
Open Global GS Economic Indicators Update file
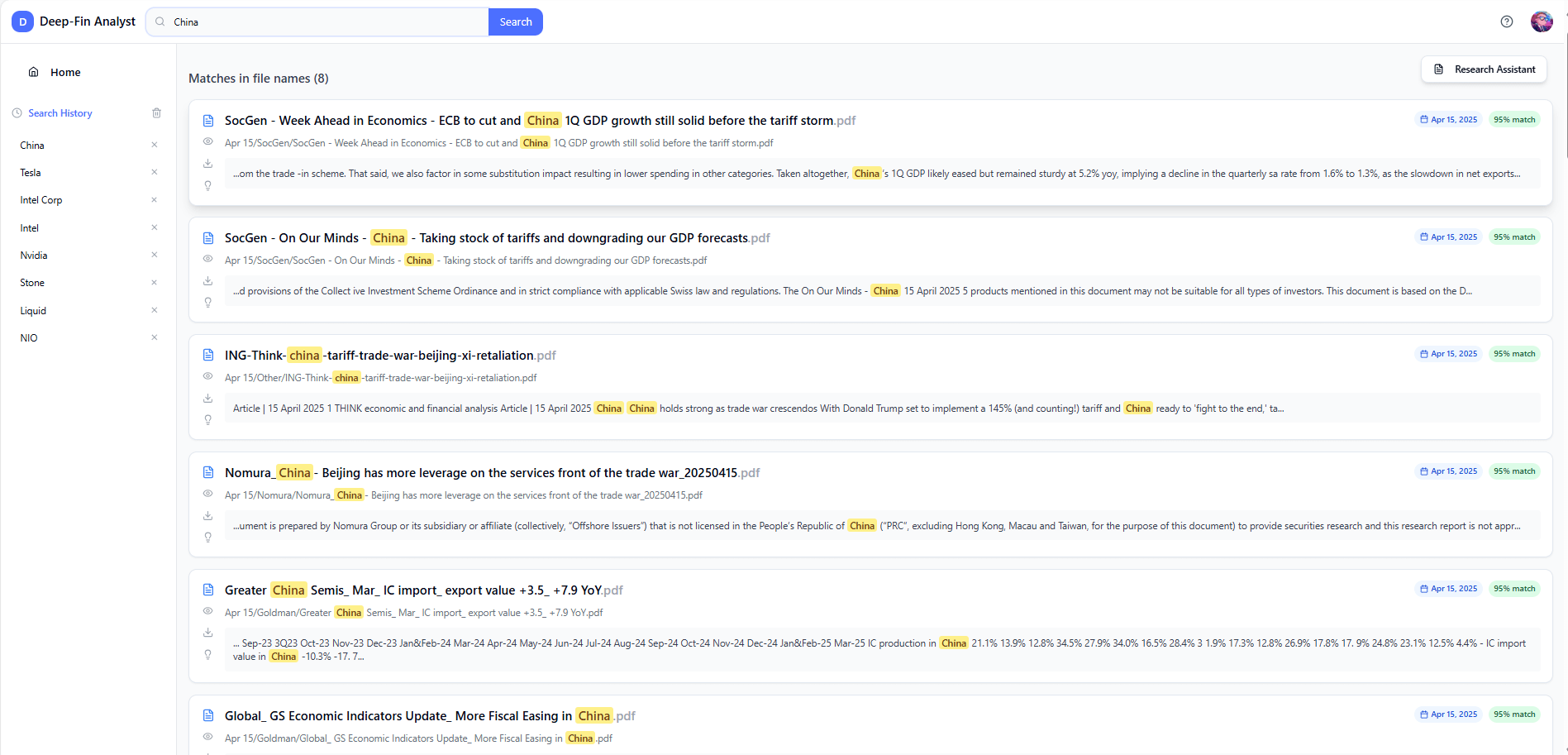coord(418,716)
